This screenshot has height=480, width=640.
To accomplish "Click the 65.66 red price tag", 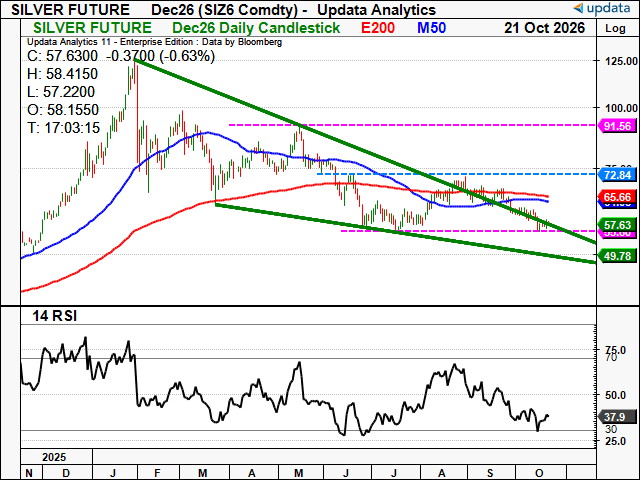I will tap(617, 197).
